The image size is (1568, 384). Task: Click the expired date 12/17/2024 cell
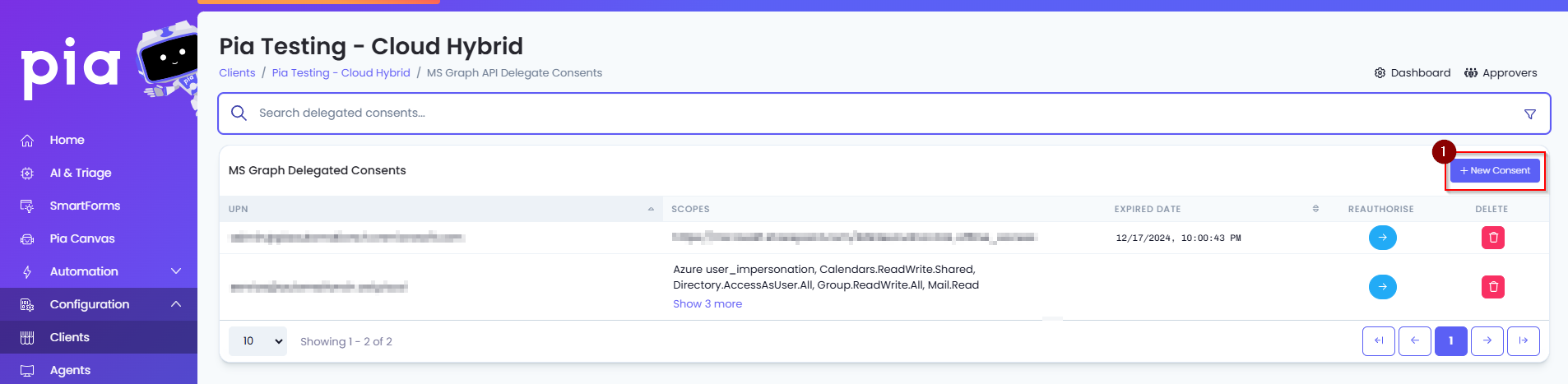(1178, 238)
